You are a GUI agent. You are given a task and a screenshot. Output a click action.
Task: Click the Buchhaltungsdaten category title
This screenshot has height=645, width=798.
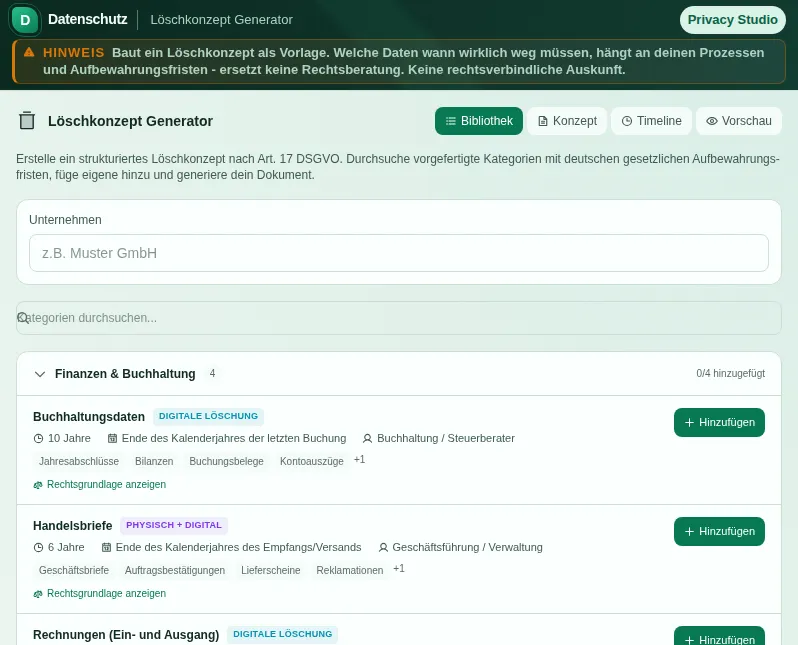tap(89, 416)
